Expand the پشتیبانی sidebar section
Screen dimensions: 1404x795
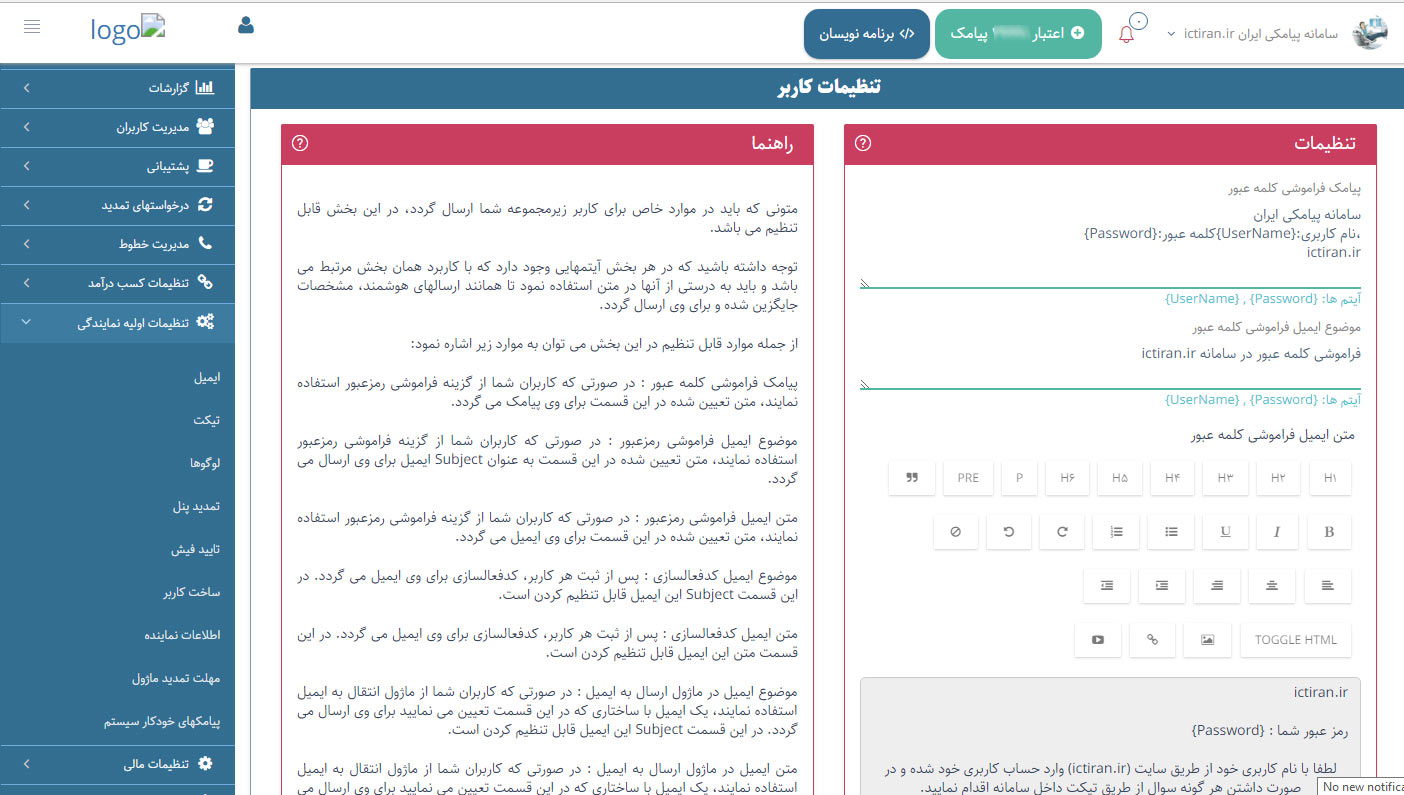pos(117,166)
